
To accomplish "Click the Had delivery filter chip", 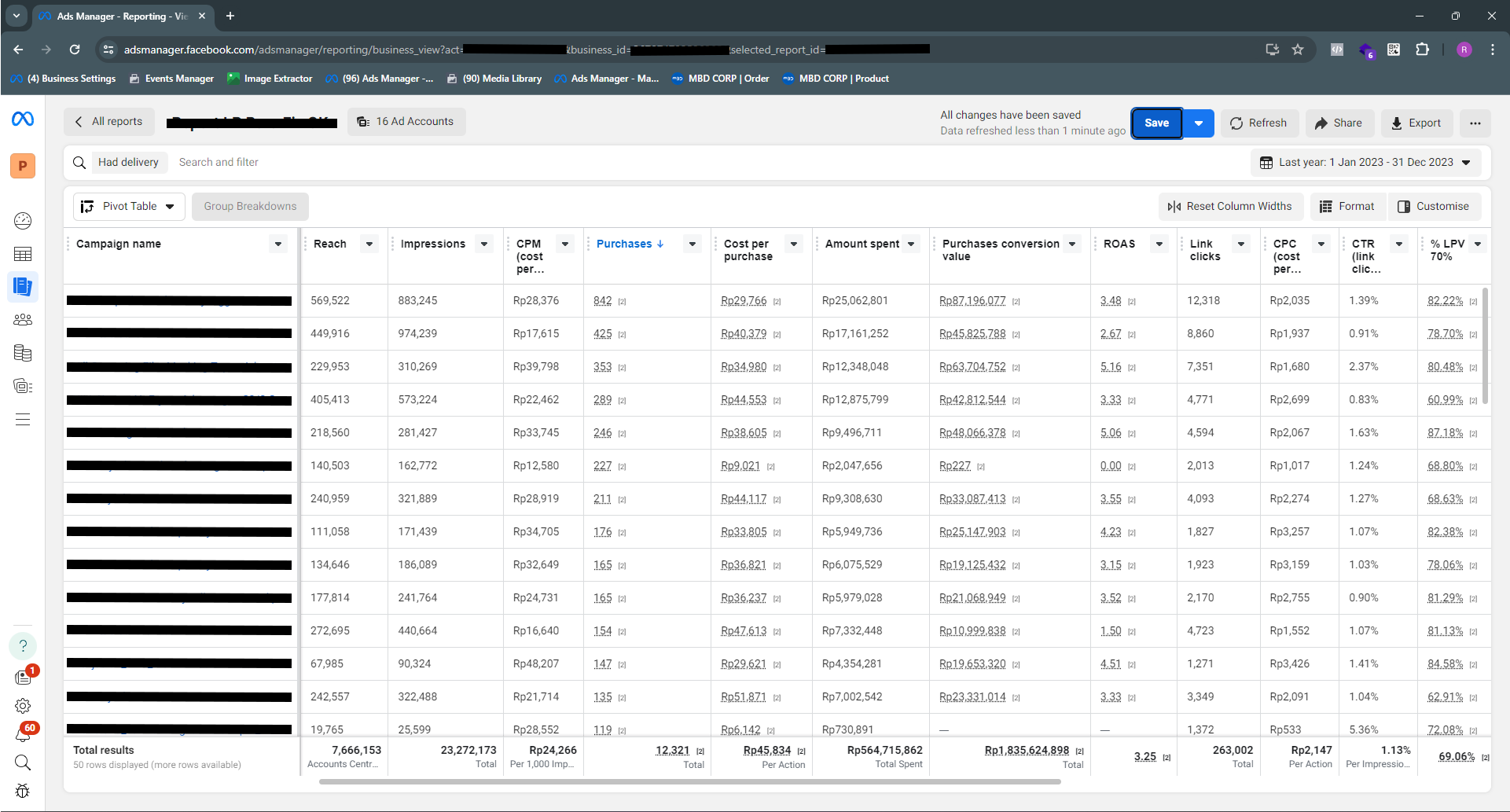I will pyautogui.click(x=129, y=162).
